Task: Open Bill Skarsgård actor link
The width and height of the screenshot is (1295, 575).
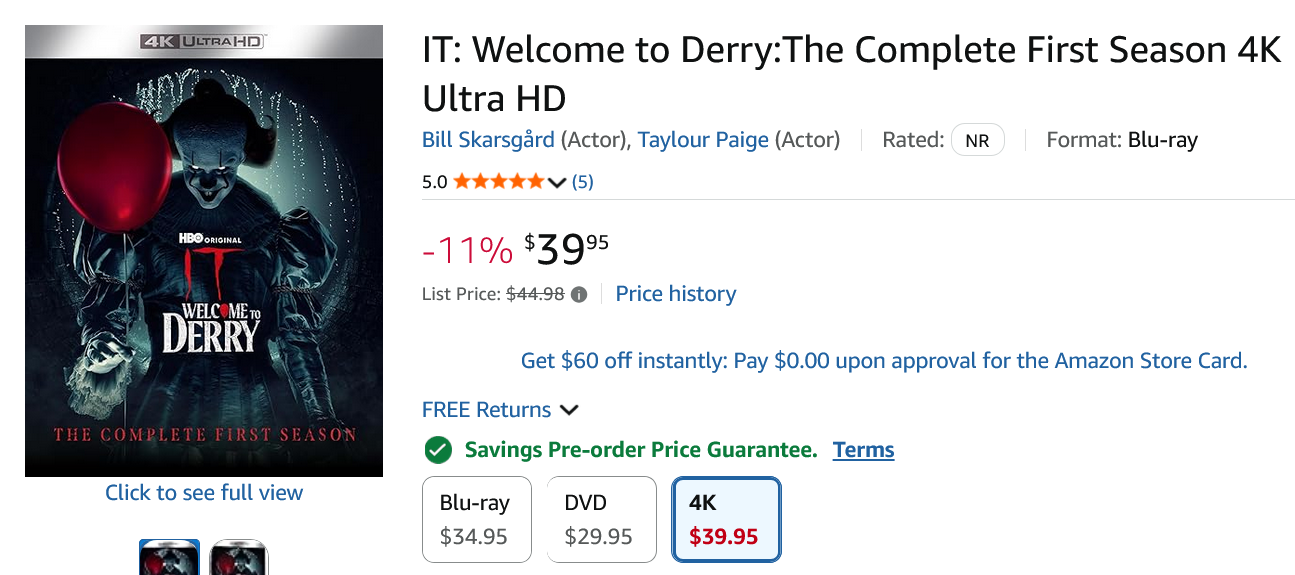Action: point(488,140)
